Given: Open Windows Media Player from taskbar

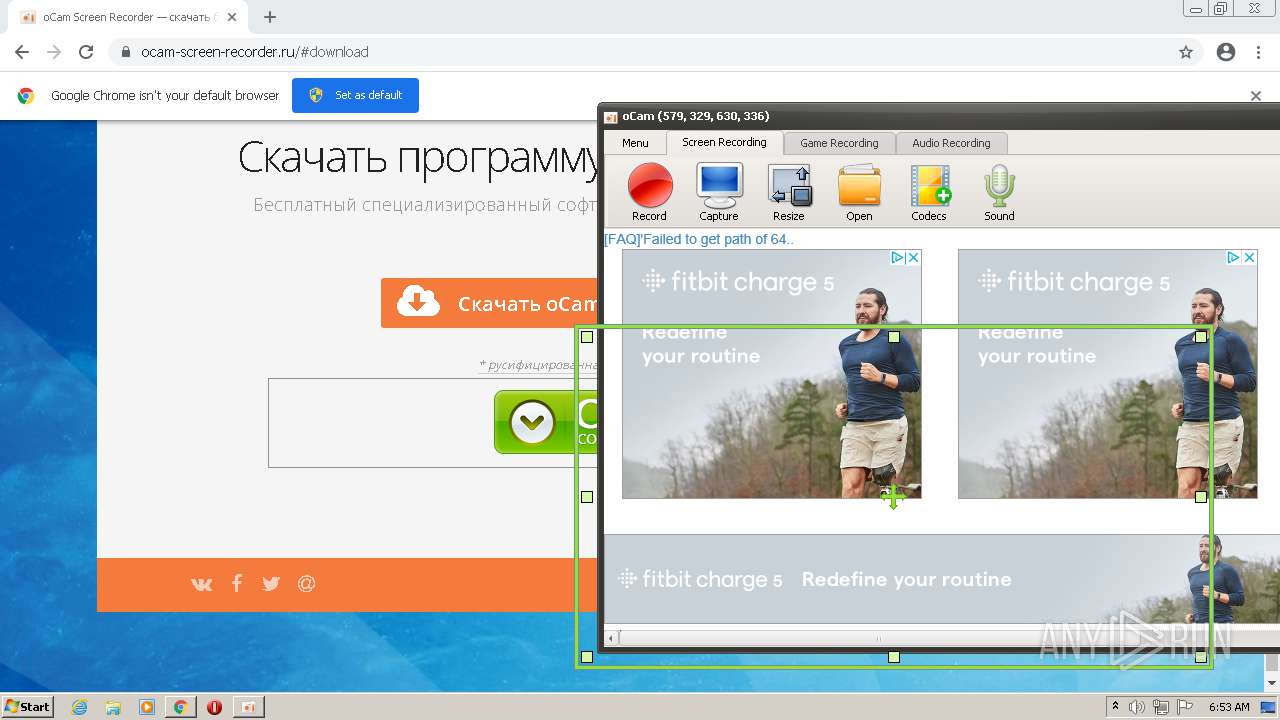Looking at the screenshot, I should [x=147, y=707].
